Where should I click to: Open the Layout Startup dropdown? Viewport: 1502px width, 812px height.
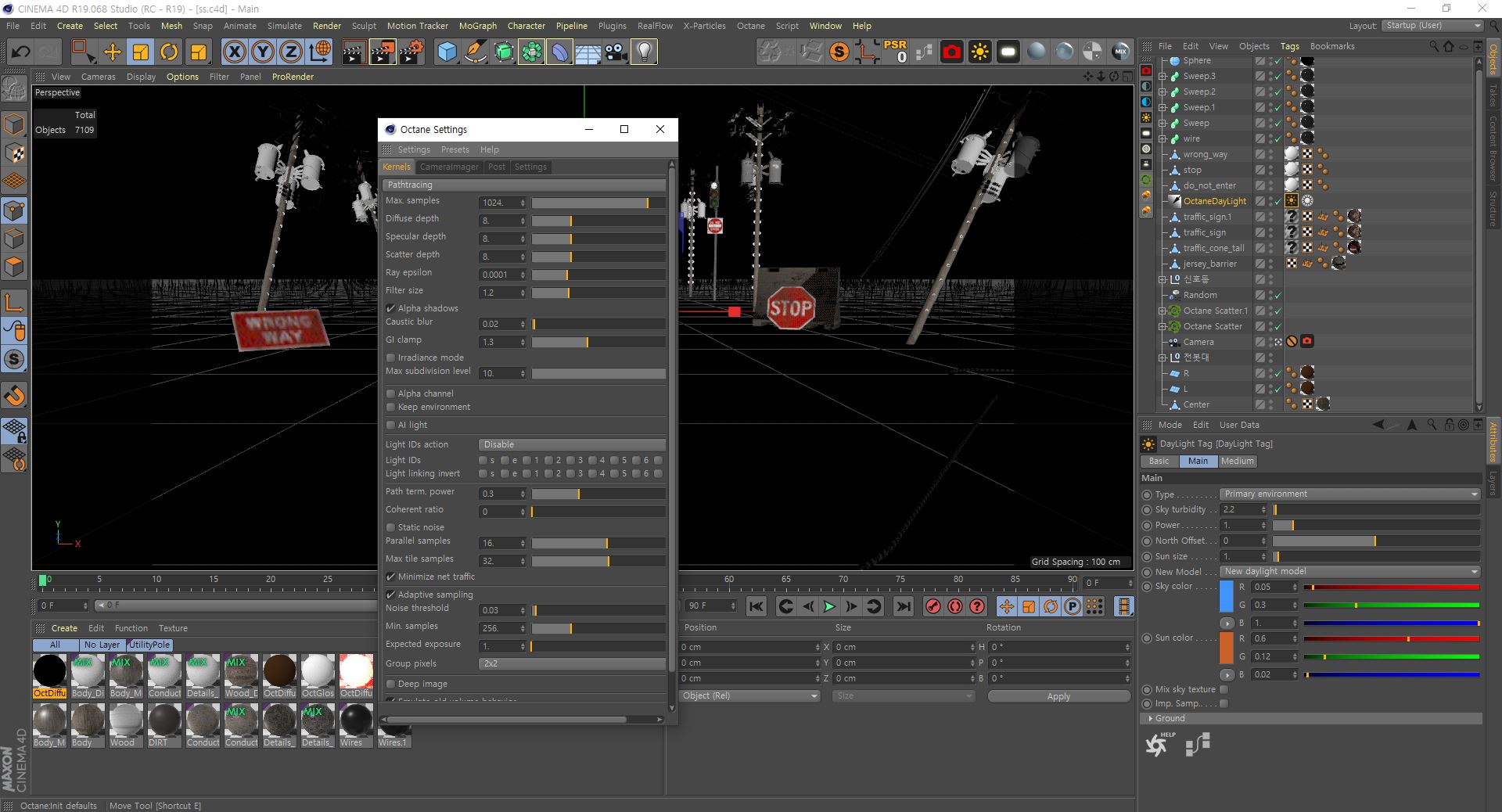point(1432,26)
